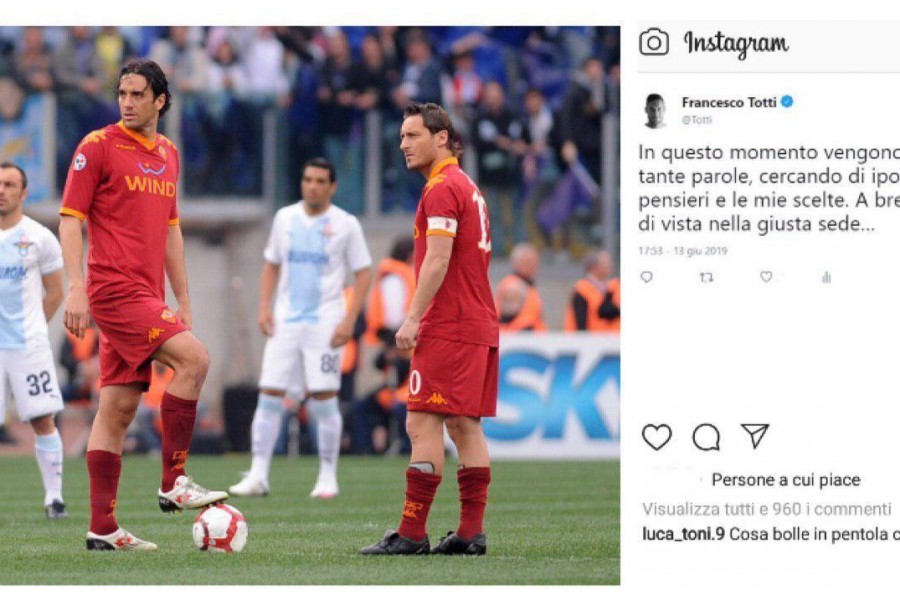Click the tweet timestamp 17:53 - 13 giu 2019
This screenshot has height=600, width=900.
click(x=683, y=251)
